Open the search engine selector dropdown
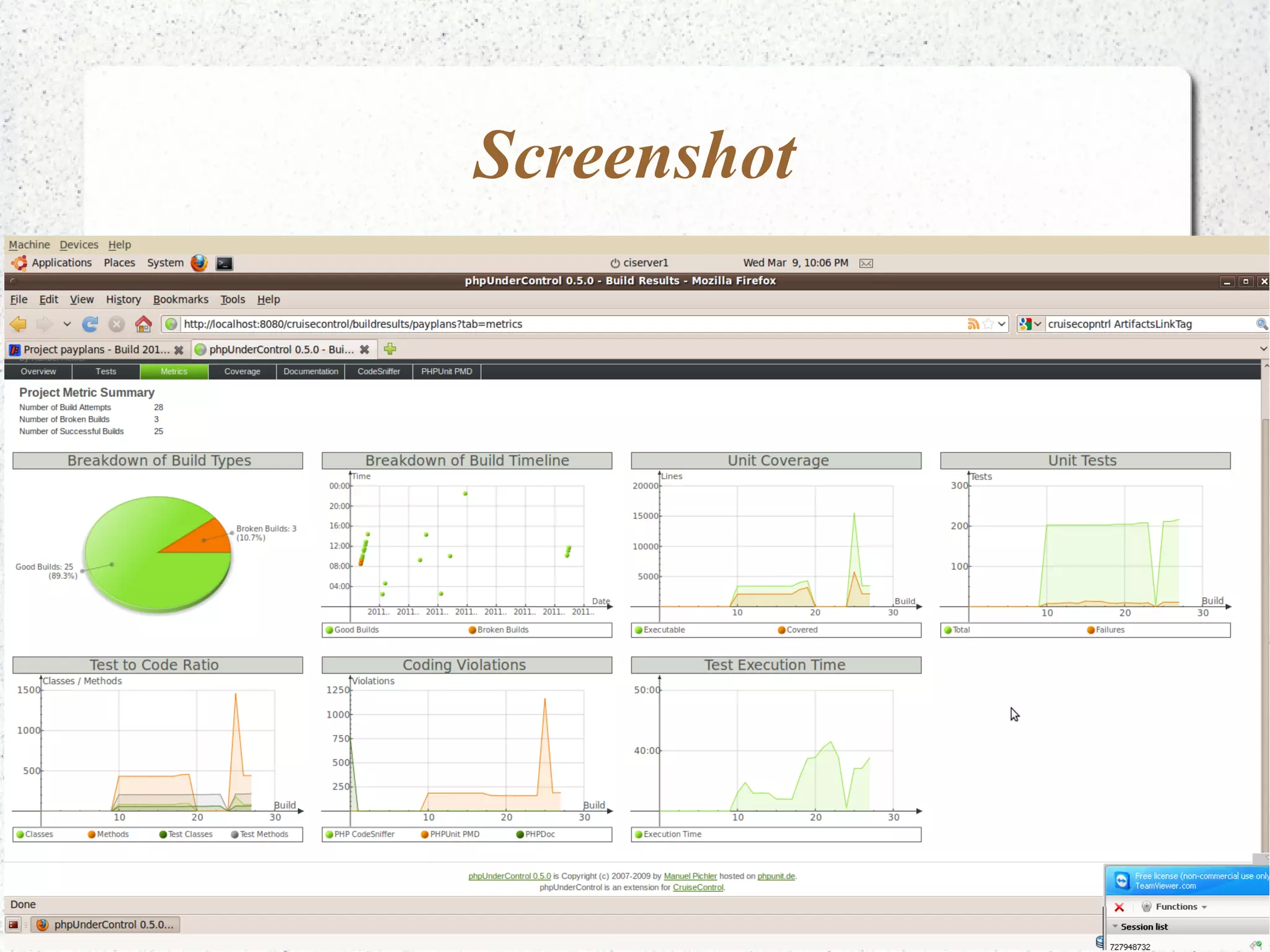Viewport: 1270px width, 952px height. coord(1037,324)
